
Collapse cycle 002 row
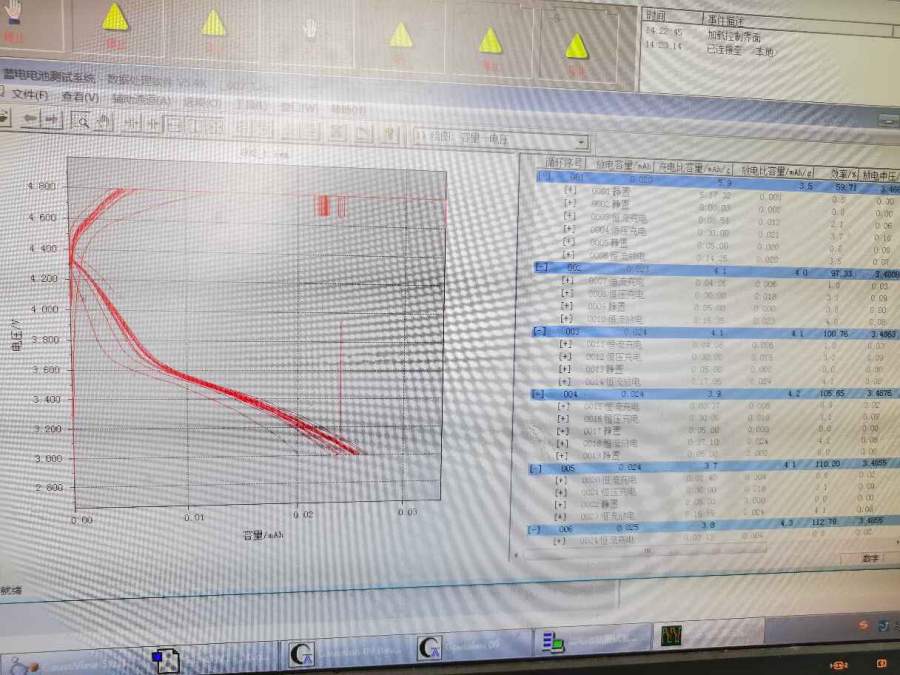point(541,267)
